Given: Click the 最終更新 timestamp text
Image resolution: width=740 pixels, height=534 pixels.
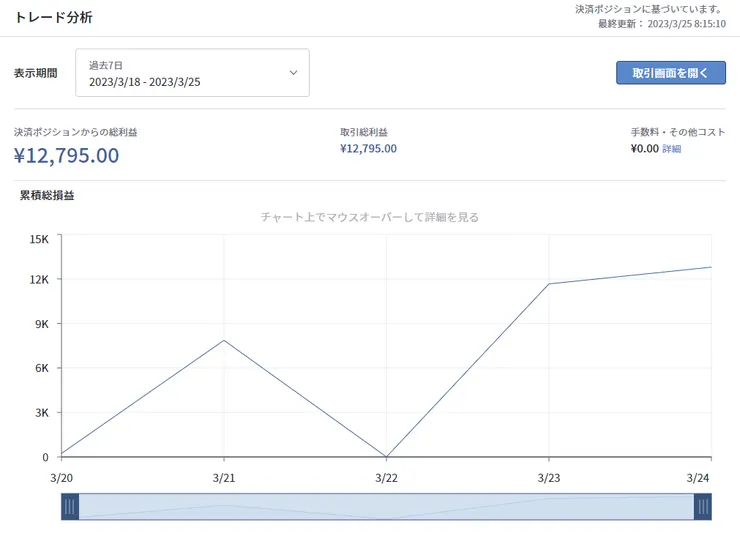Looking at the screenshot, I should coord(661,23).
